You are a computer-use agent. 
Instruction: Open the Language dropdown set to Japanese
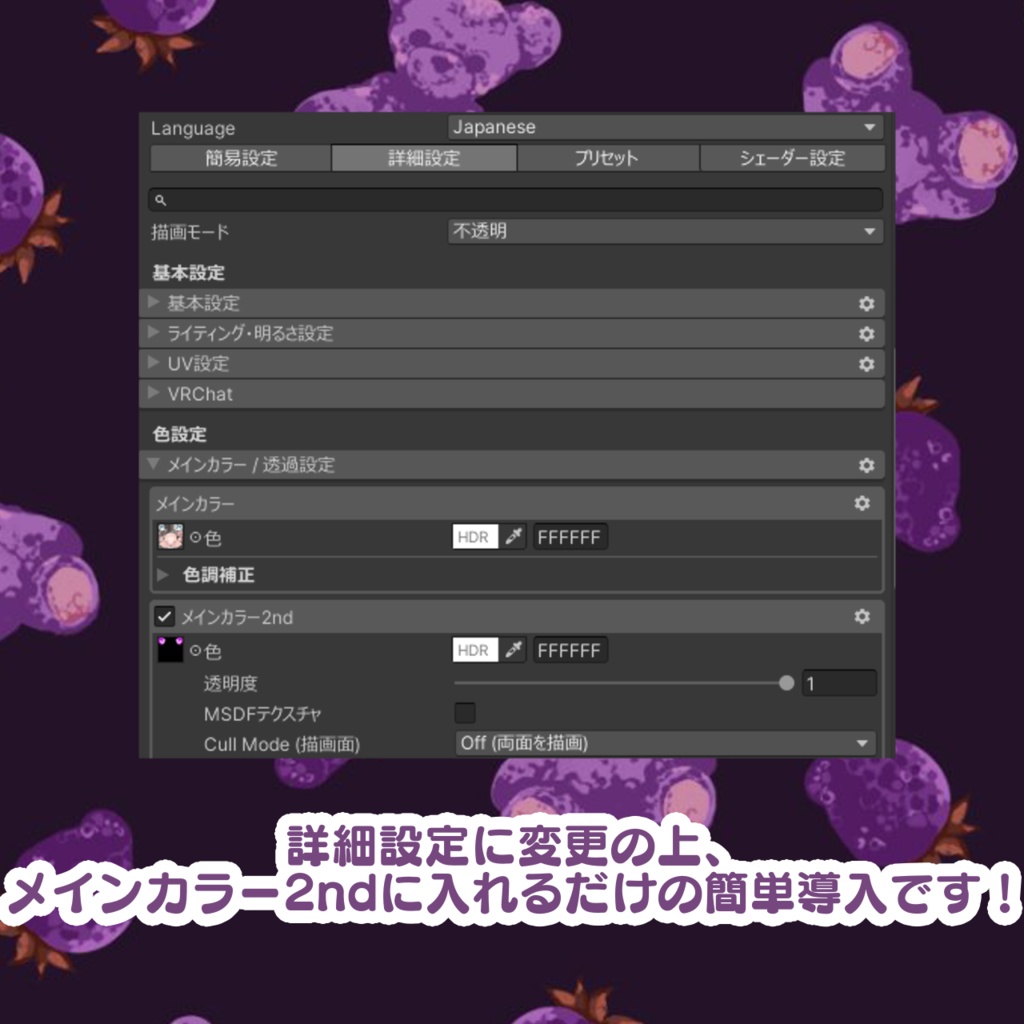pyautogui.click(x=665, y=127)
